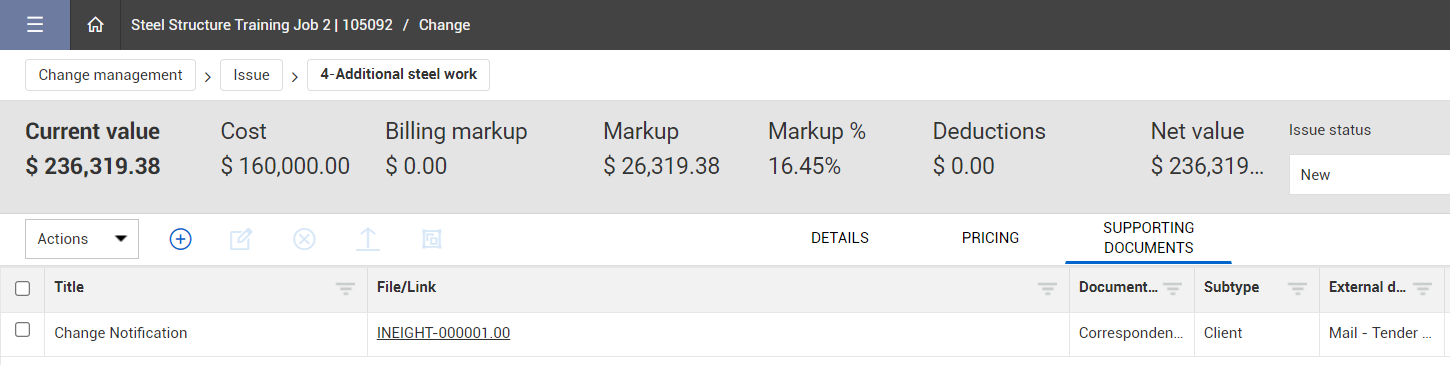Open the INEIGHT-000001.00 file link

443,333
